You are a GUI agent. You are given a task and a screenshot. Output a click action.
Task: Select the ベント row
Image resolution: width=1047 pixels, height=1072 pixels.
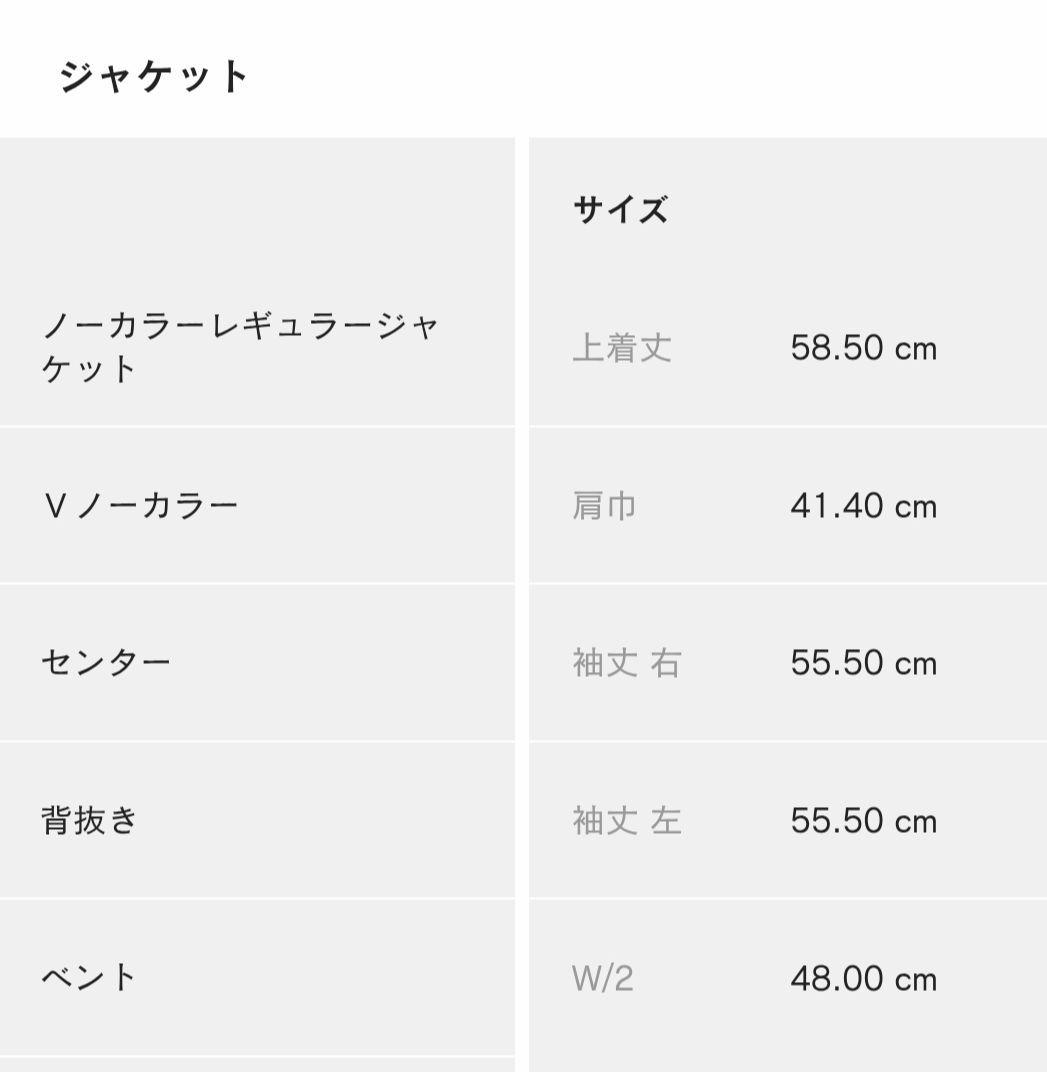pos(89,977)
